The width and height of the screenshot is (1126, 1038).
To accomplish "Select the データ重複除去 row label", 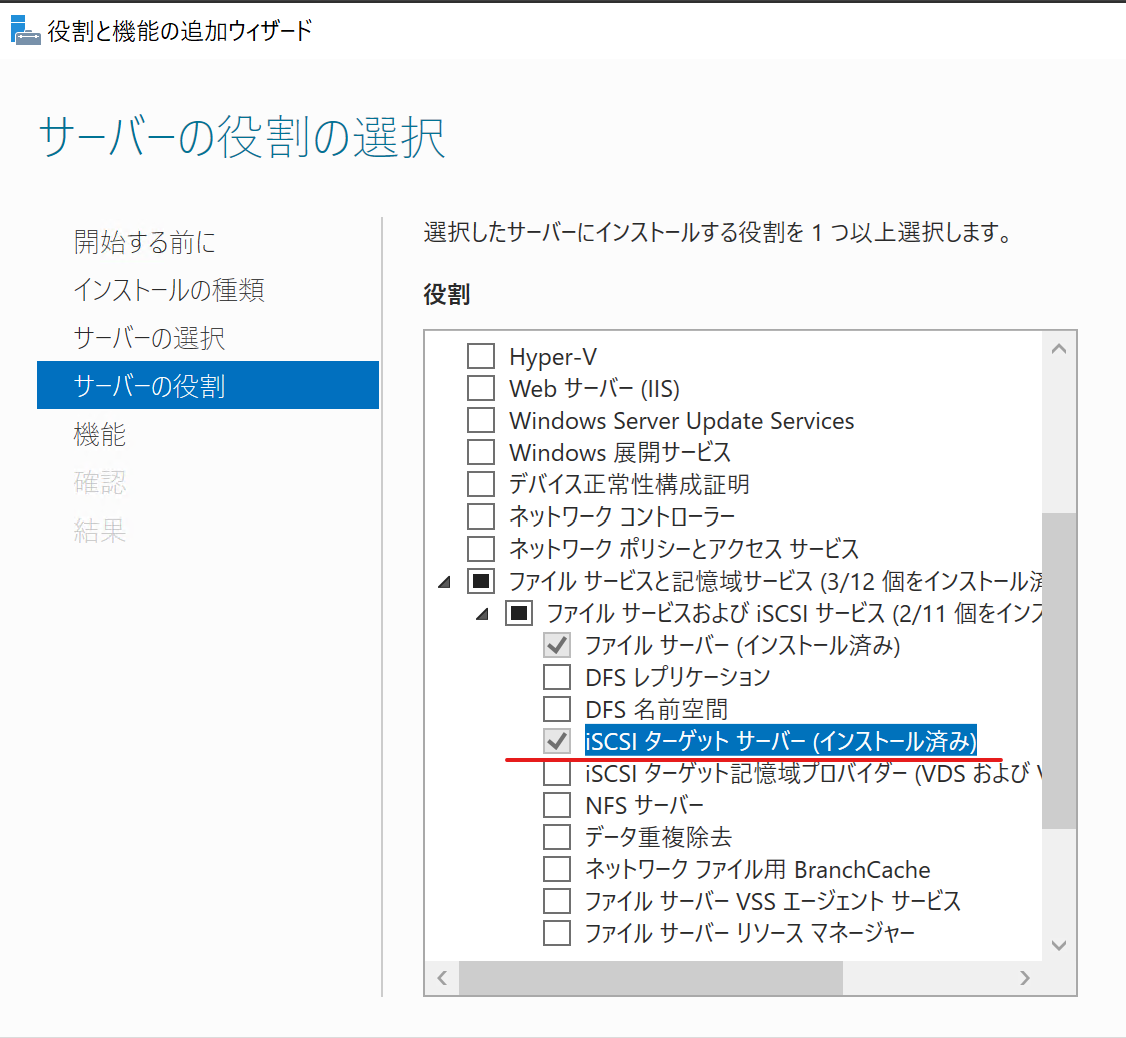I will point(659,837).
